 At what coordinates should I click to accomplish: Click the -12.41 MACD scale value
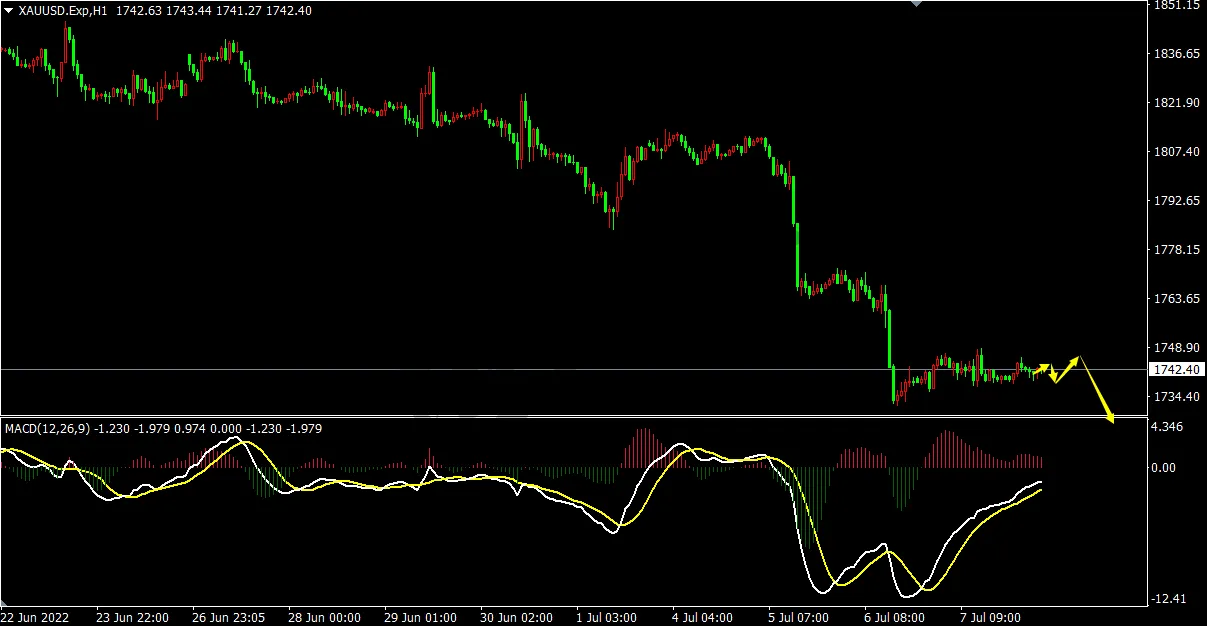pyautogui.click(x=1170, y=599)
